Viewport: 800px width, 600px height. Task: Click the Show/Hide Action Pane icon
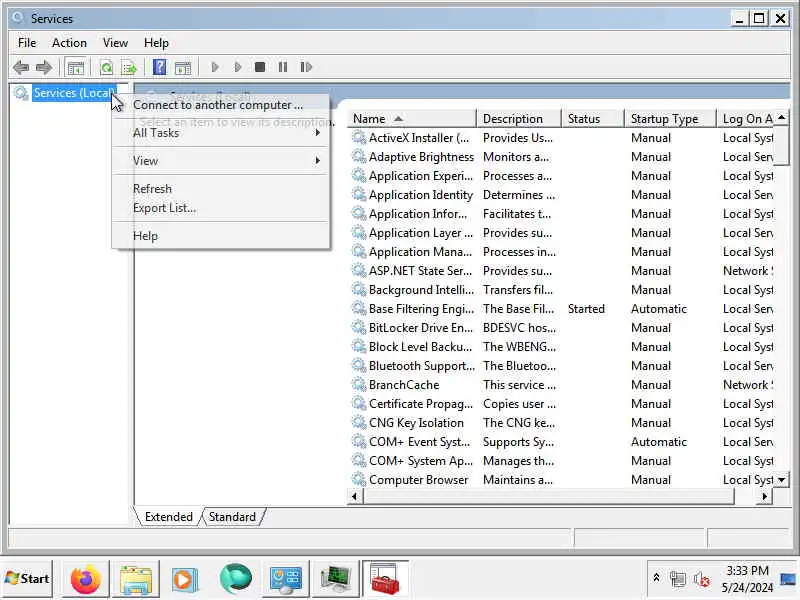pyautogui.click(x=183, y=67)
